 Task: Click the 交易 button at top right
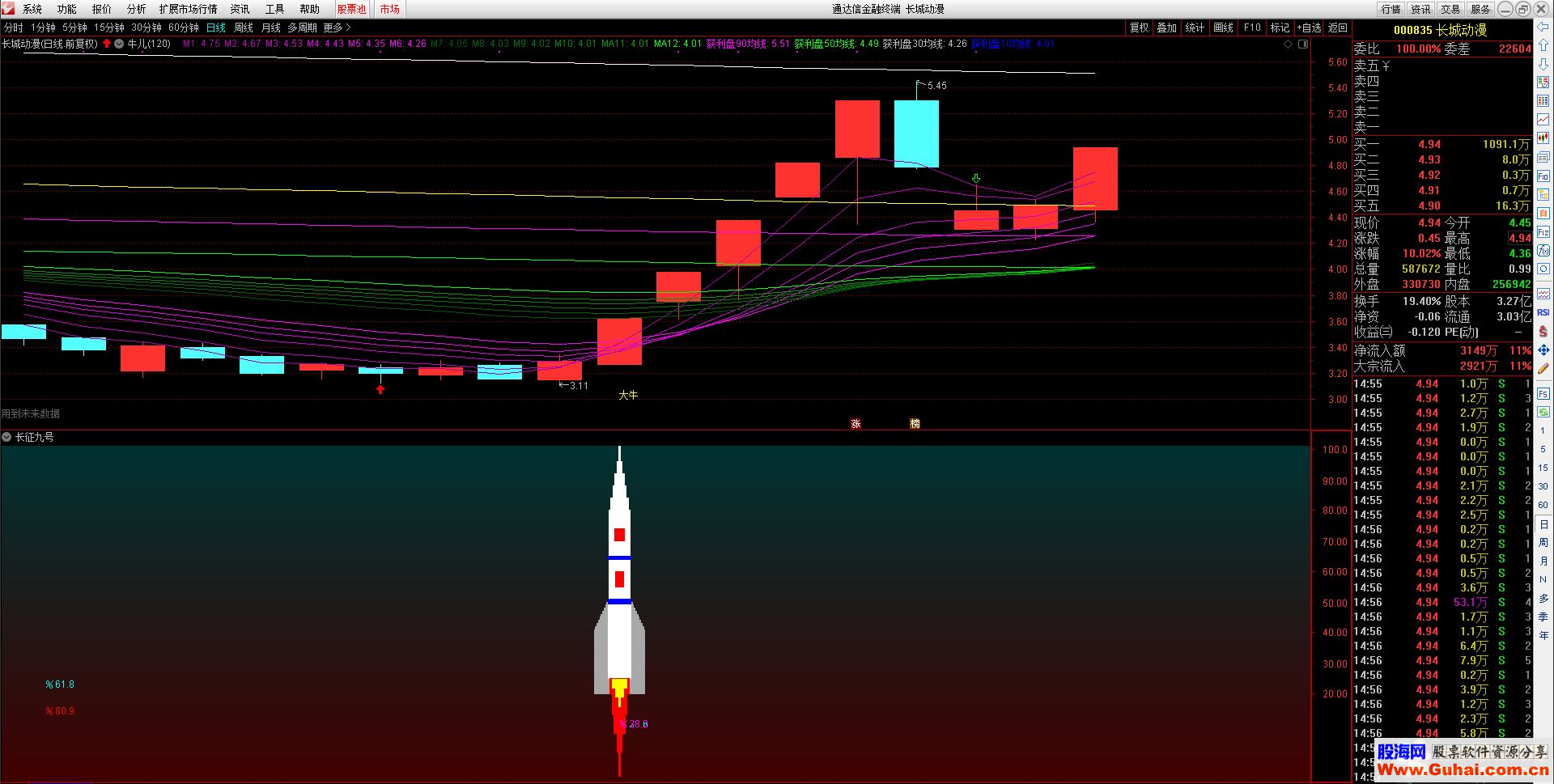click(1451, 9)
